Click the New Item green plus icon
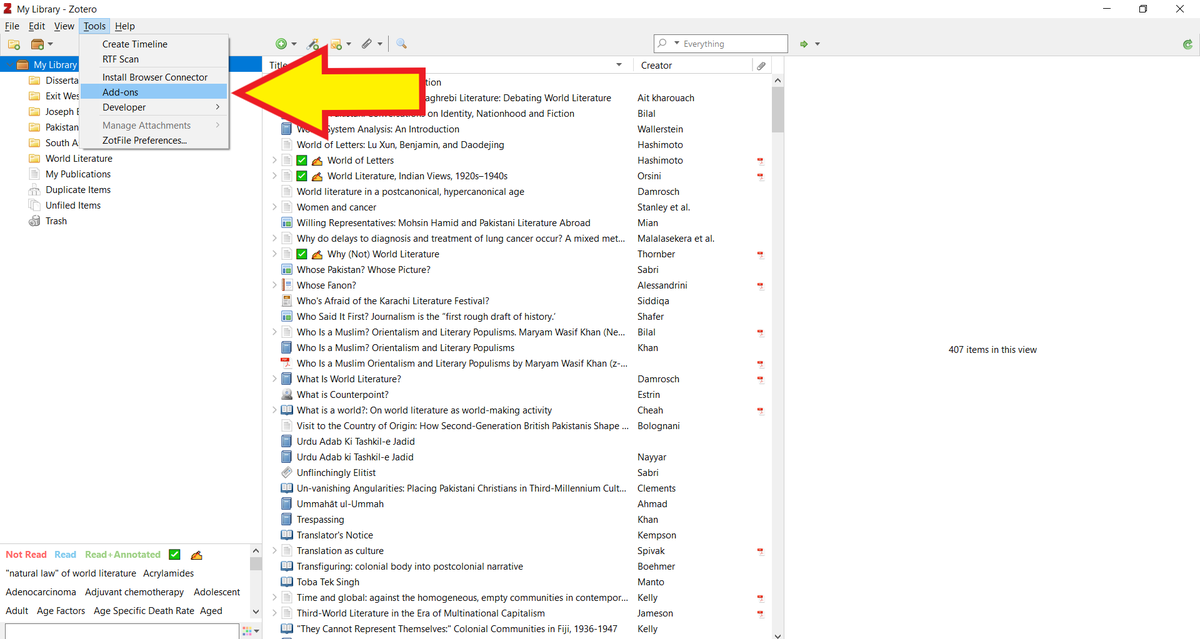The height and width of the screenshot is (639, 1200). [281, 43]
